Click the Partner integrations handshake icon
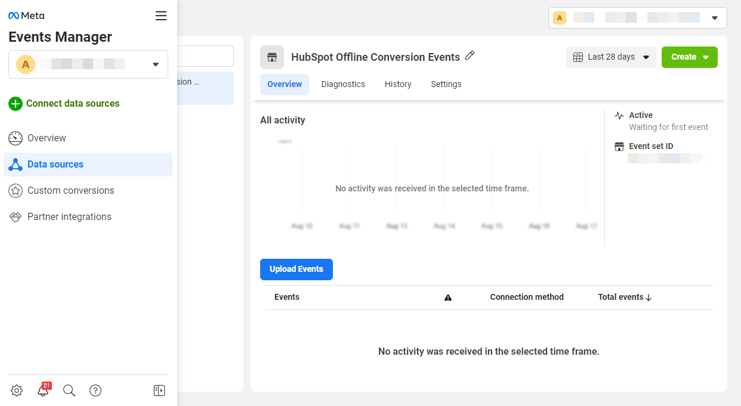This screenshot has width=741, height=406. pos(15,217)
